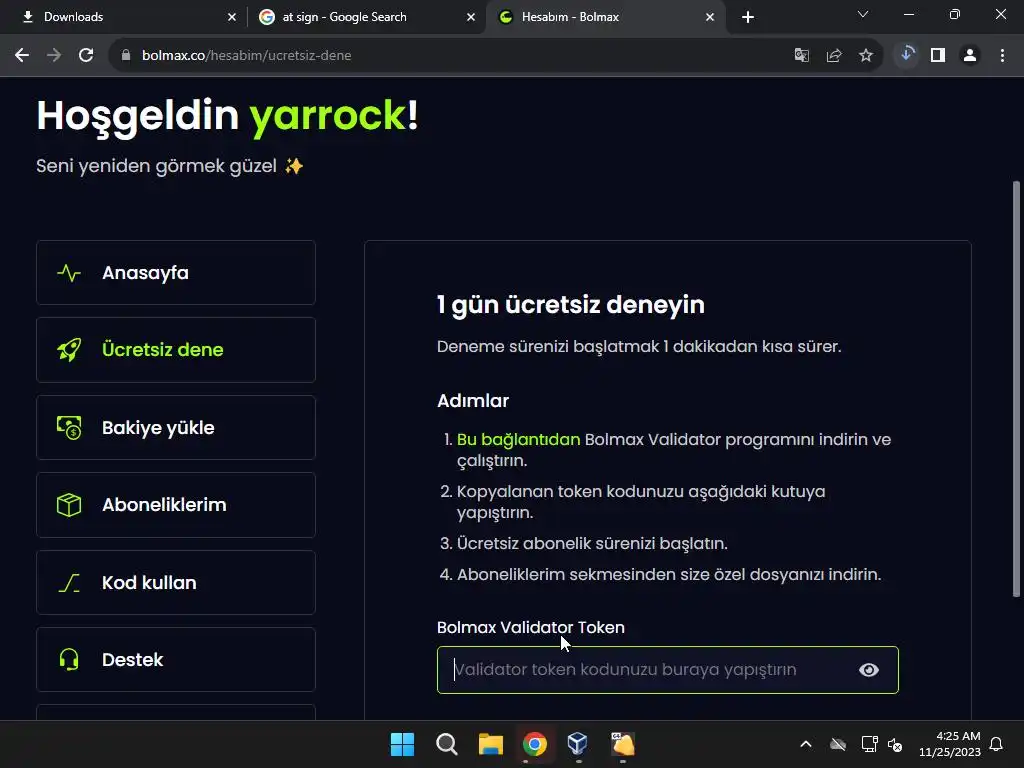Click the cube icon beside Aboneliklerim
Screen dimensions: 1024x768
69,505
